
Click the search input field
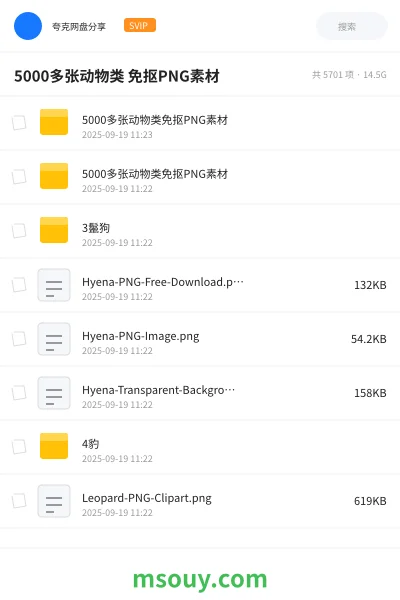coord(352,26)
